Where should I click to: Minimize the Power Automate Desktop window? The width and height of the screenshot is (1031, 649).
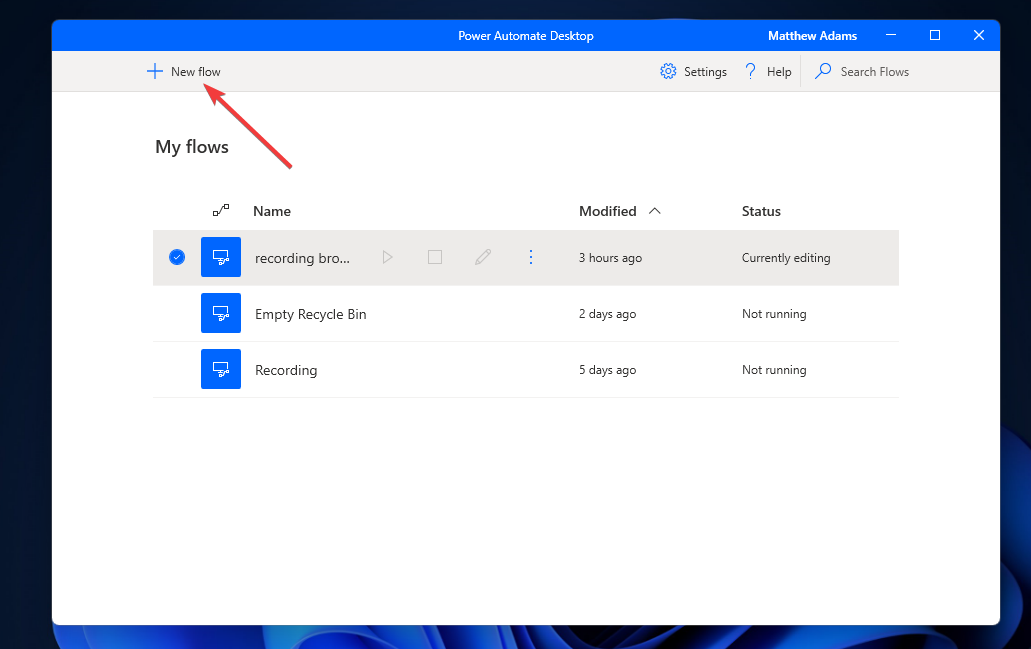click(x=891, y=35)
